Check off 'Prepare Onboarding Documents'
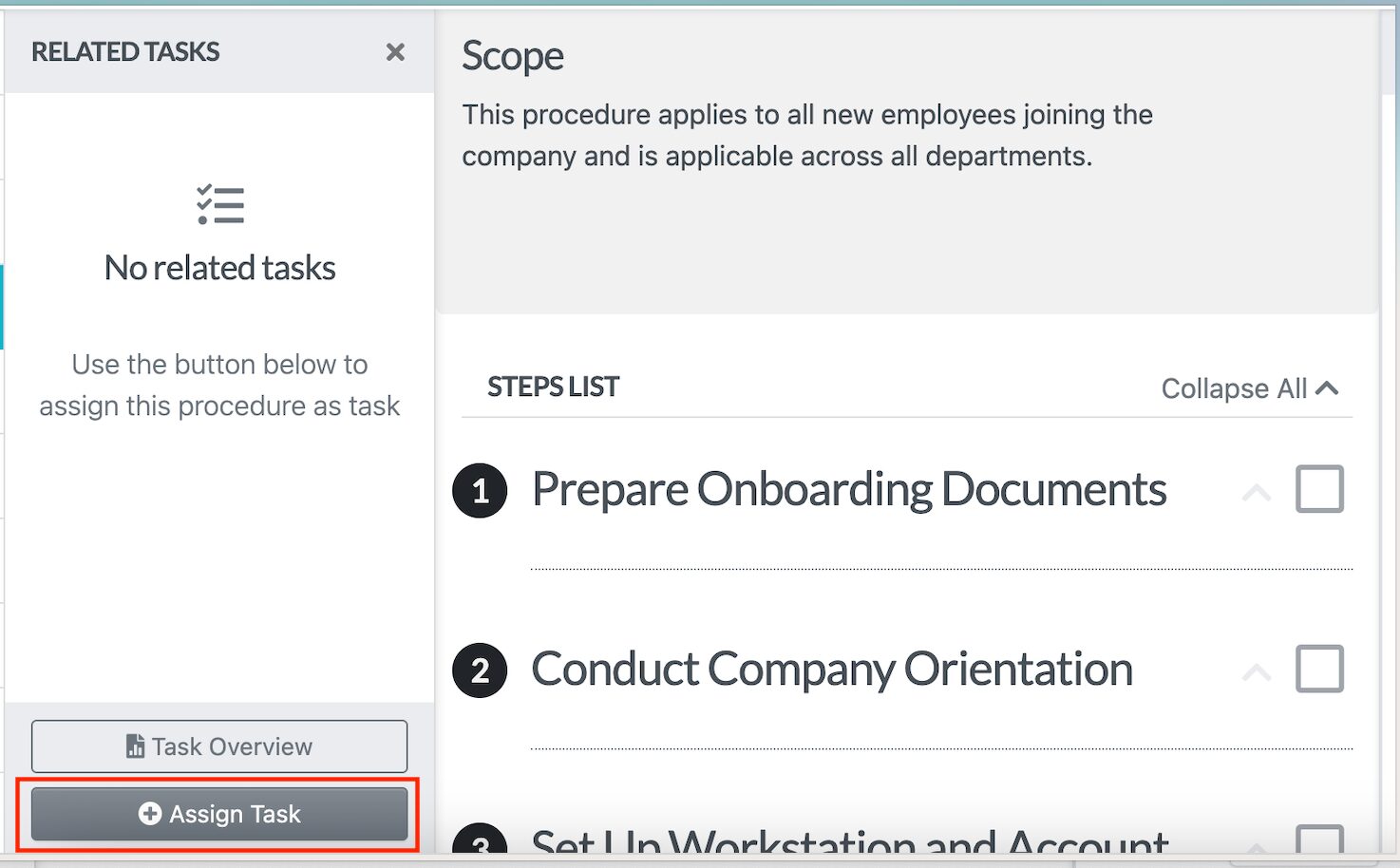 click(x=1321, y=489)
